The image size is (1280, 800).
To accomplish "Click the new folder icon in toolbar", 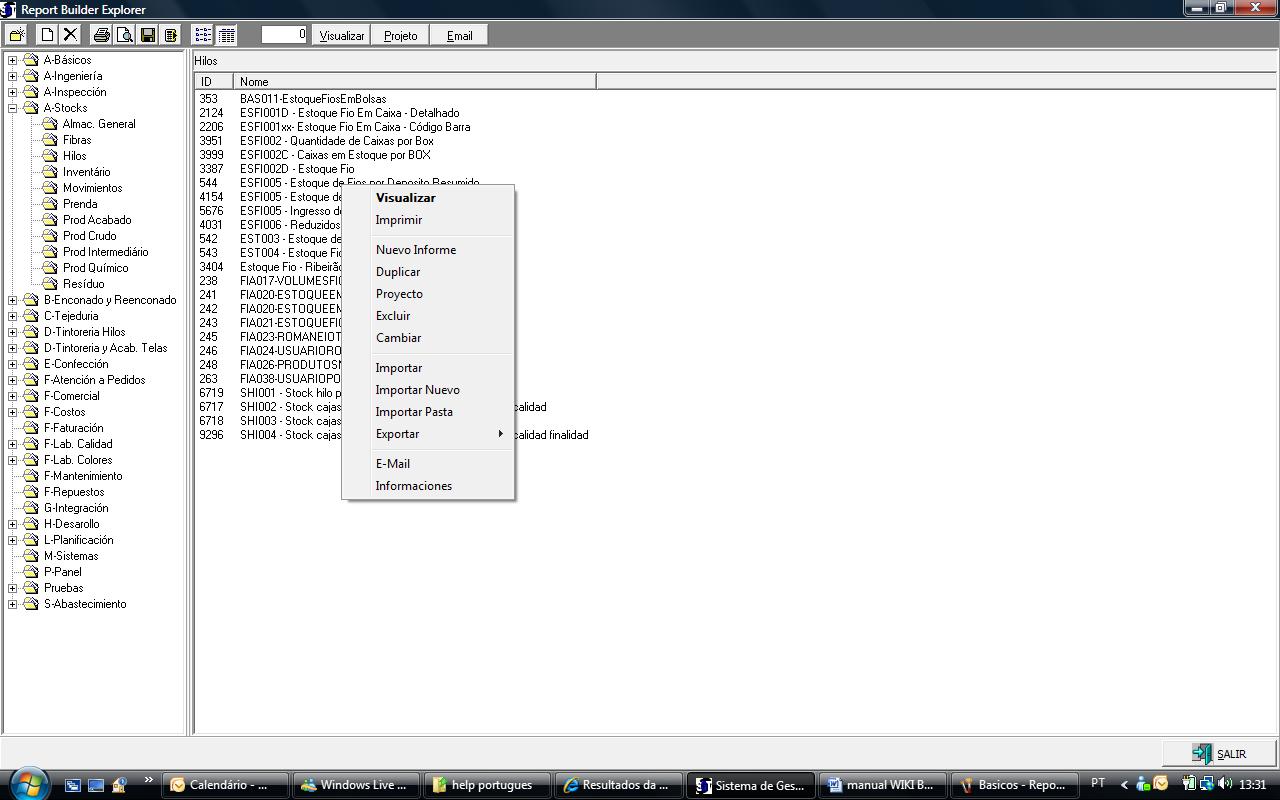I will [x=18, y=35].
